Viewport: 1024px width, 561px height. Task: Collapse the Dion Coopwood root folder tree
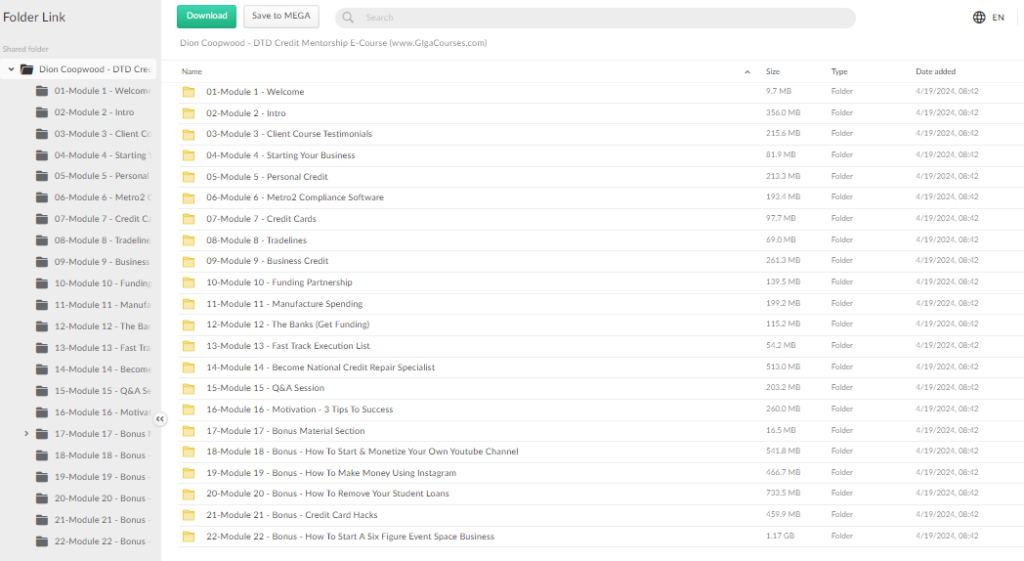click(11, 70)
